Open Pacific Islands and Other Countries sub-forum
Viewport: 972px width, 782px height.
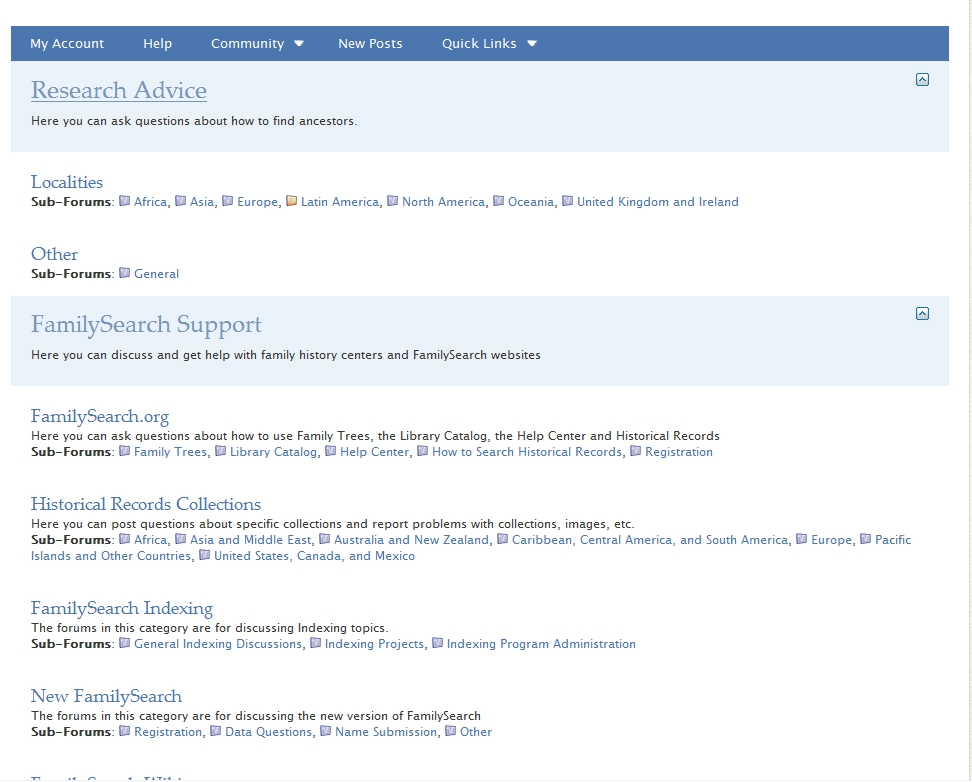click(893, 540)
